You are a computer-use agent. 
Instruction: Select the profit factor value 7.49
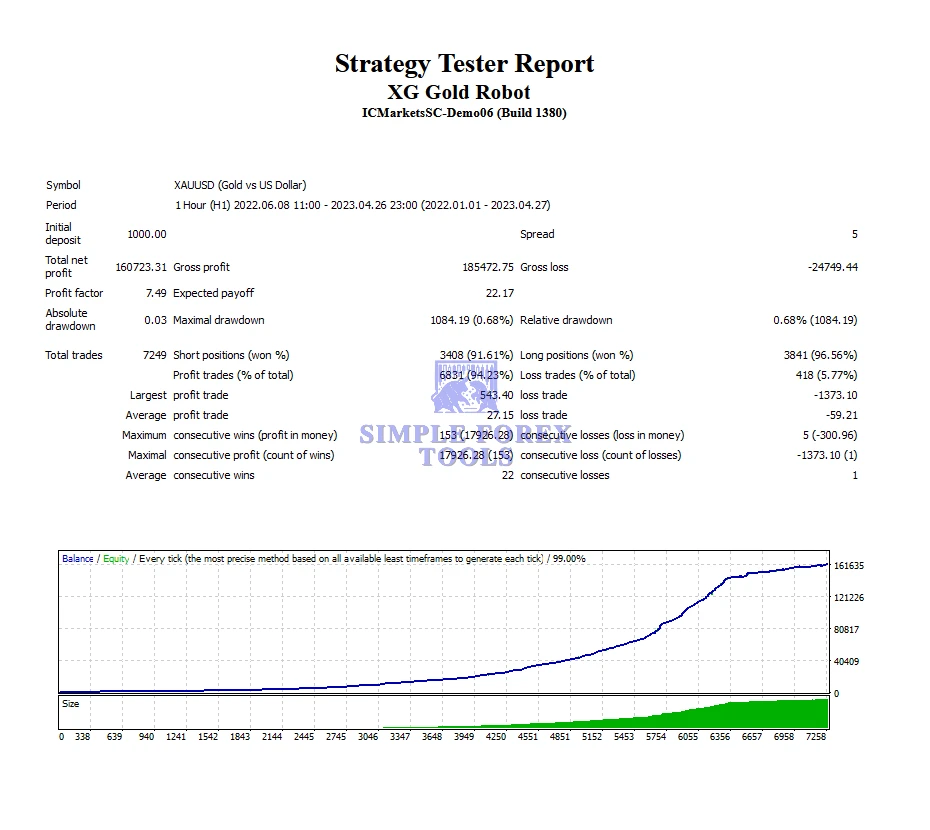pos(153,293)
